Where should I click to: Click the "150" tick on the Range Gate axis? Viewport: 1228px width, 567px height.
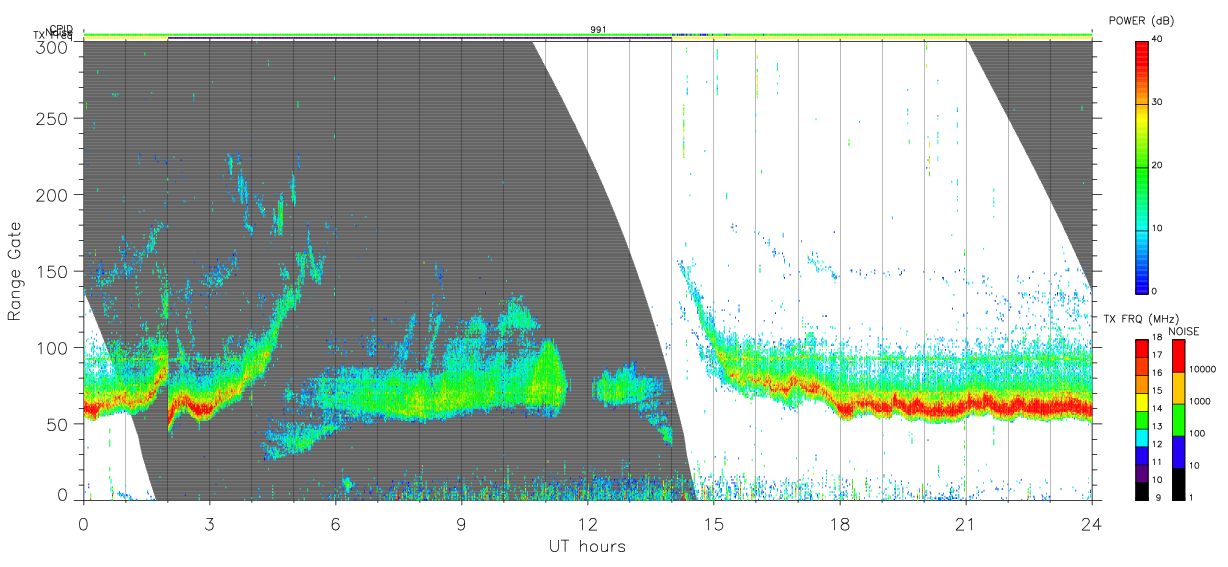click(x=55, y=271)
